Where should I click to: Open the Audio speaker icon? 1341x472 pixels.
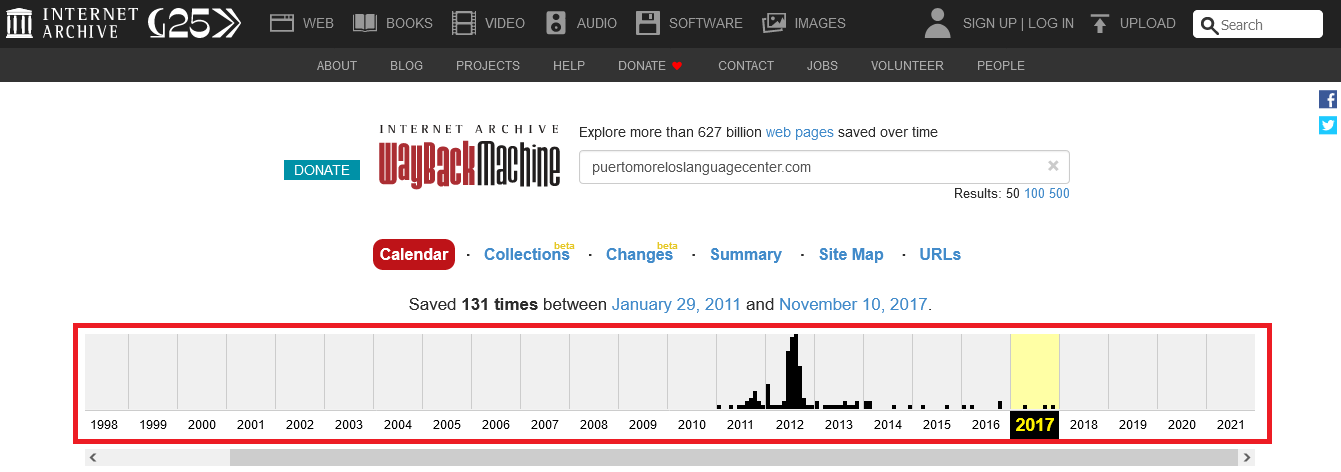[x=556, y=23]
